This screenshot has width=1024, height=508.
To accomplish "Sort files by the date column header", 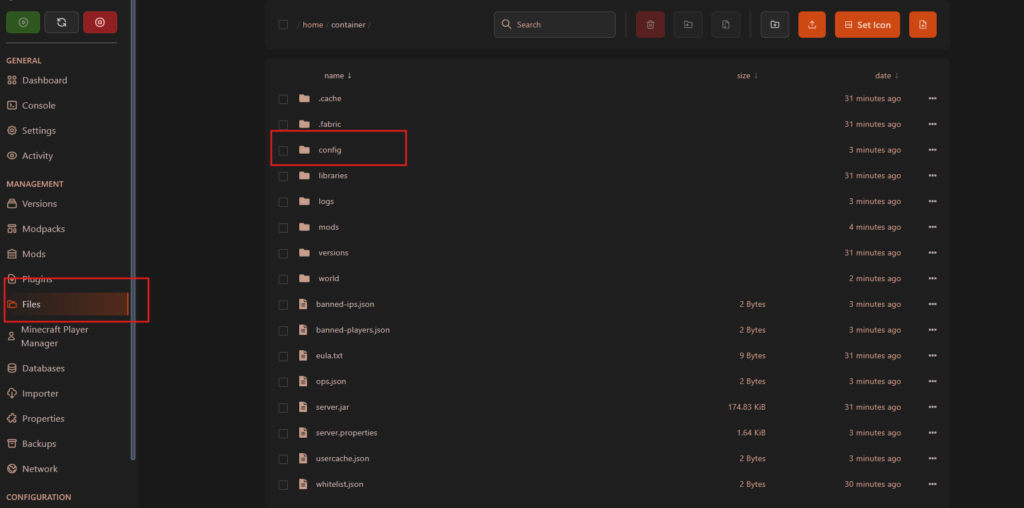I will pyautogui.click(x=886, y=76).
